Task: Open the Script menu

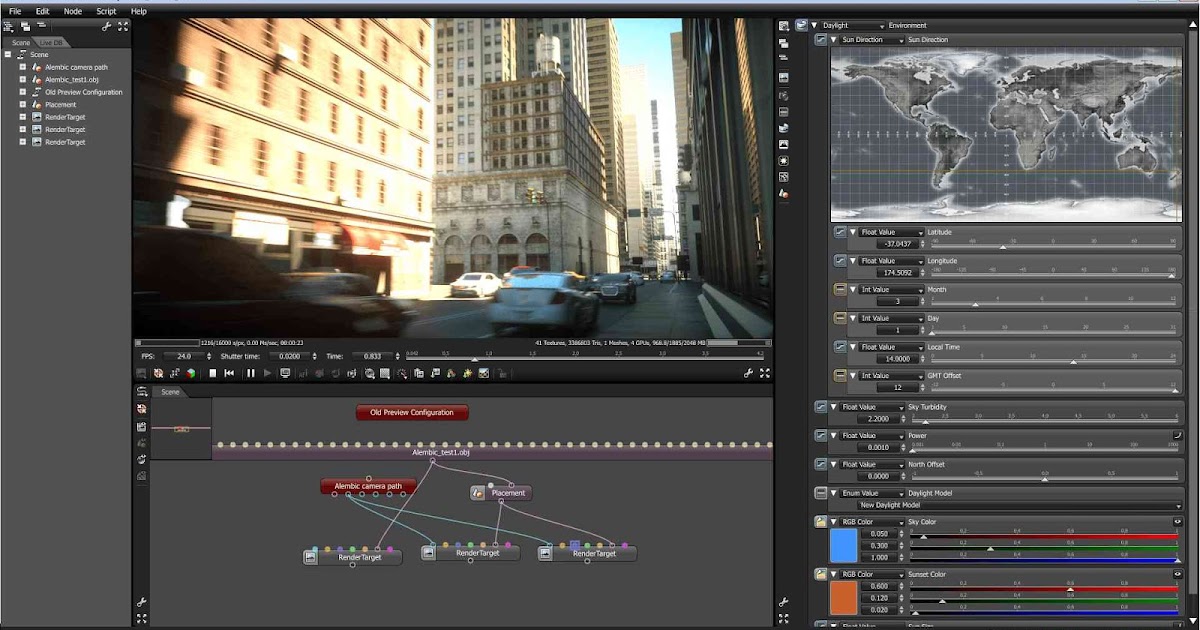Action: 104,11
